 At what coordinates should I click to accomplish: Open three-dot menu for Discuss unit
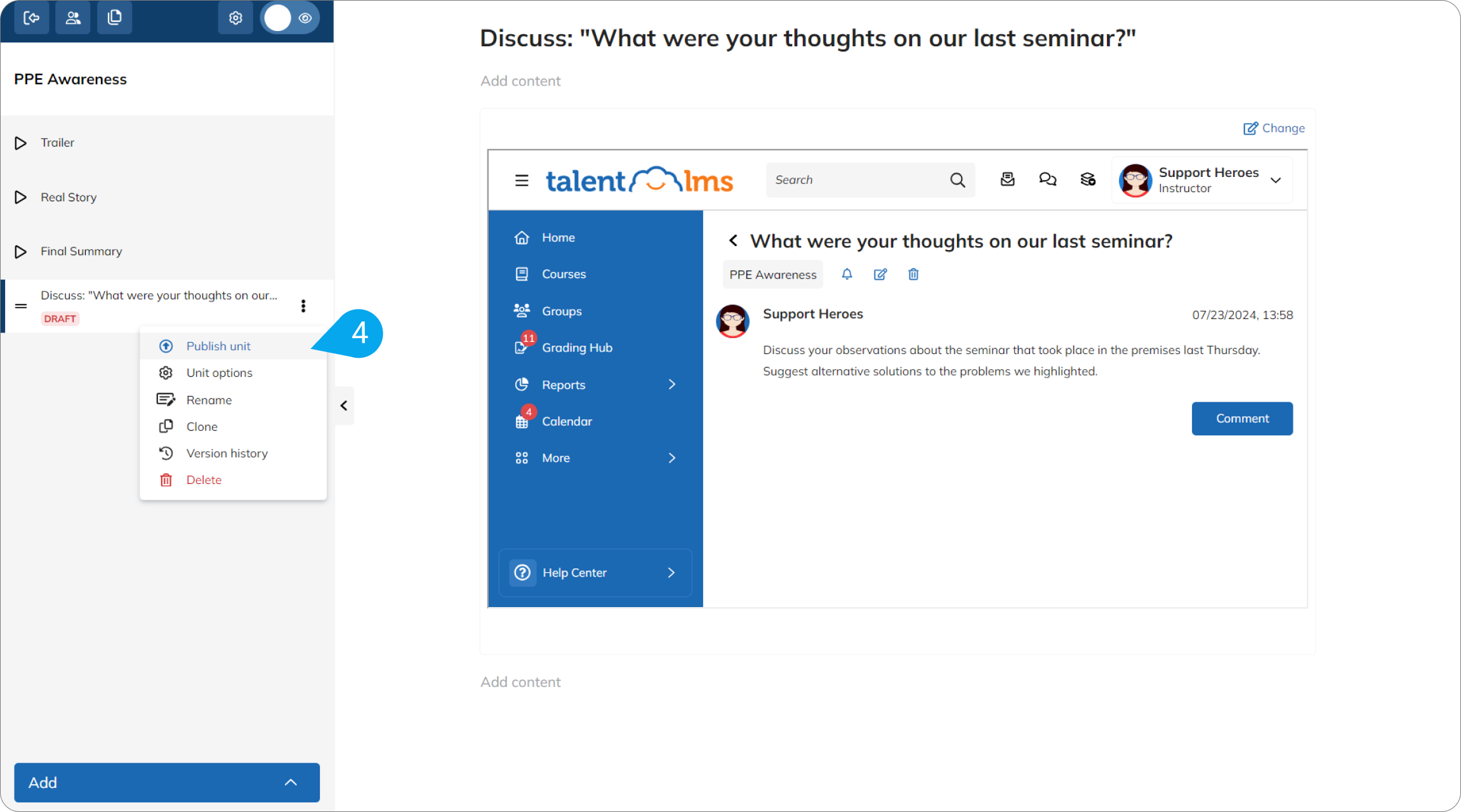point(303,306)
